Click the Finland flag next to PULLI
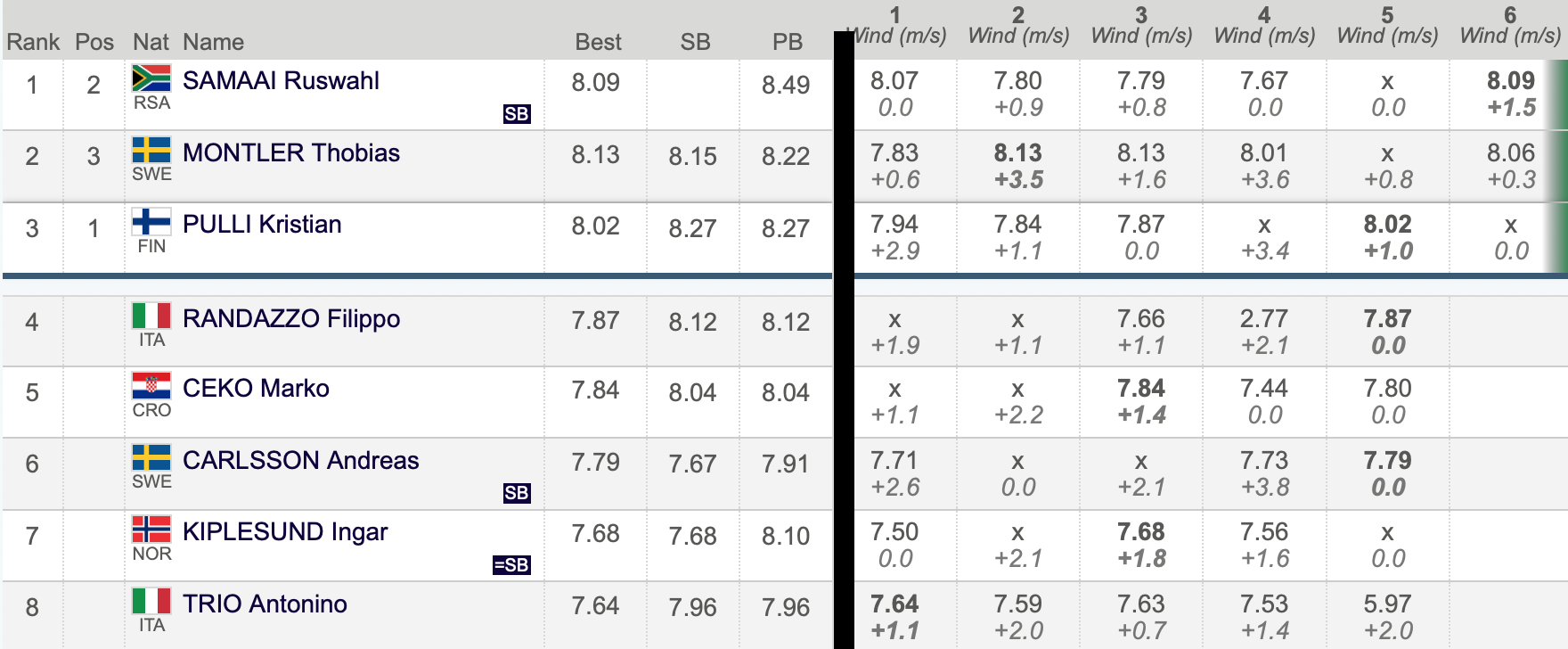This screenshot has width=1568, height=649. click(x=151, y=221)
